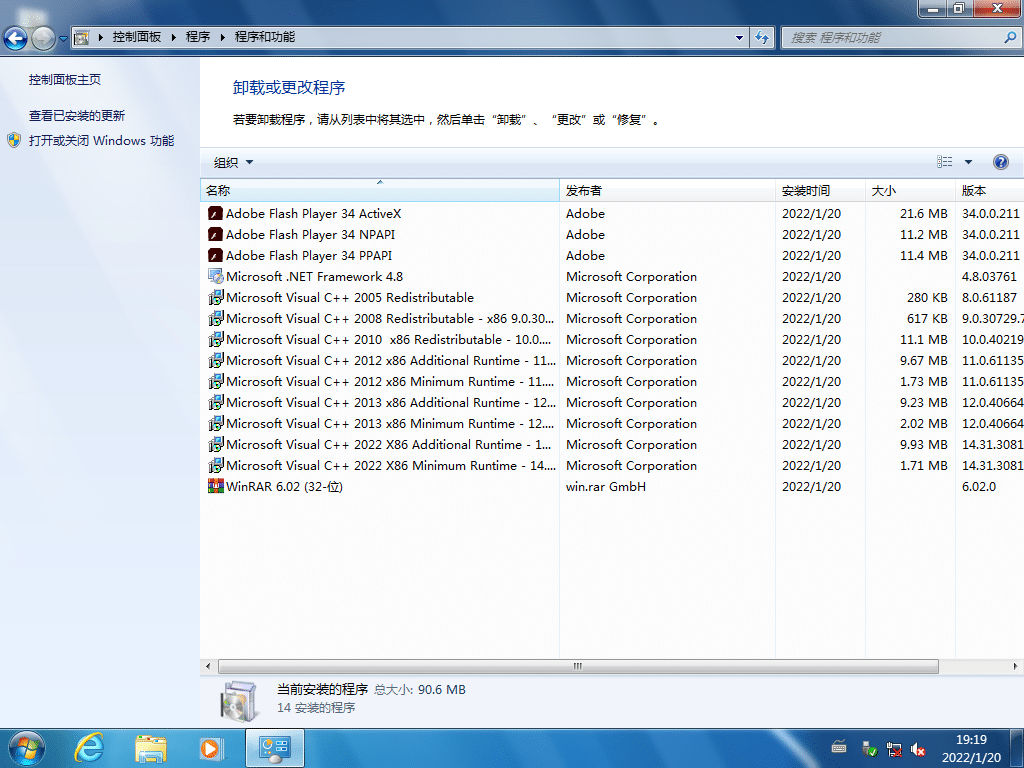1024x768 pixels.
Task: Click the Visual C++ 2012 Additional Runtime icon
Action: [x=216, y=360]
